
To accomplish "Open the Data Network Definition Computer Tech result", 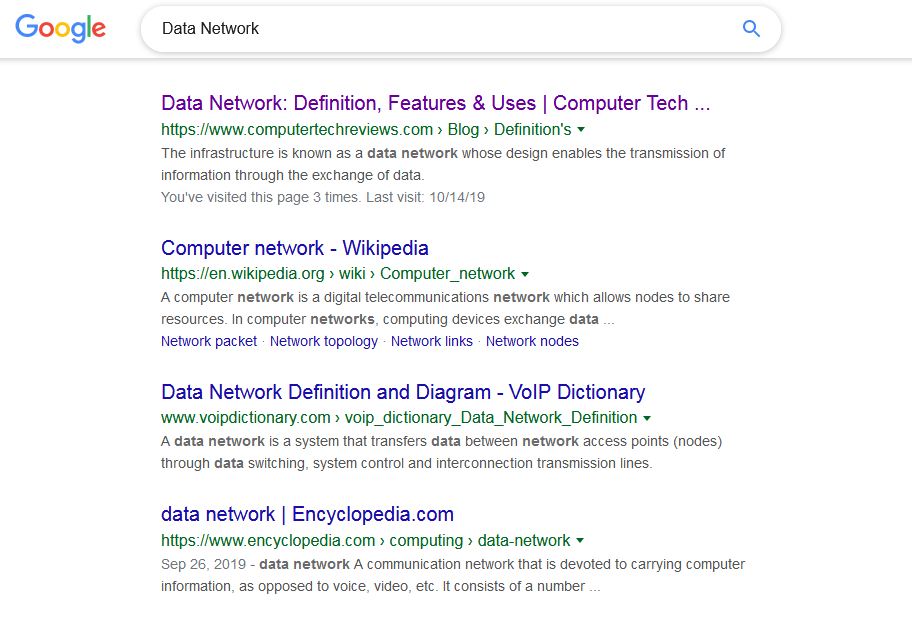I will click(x=435, y=103).
